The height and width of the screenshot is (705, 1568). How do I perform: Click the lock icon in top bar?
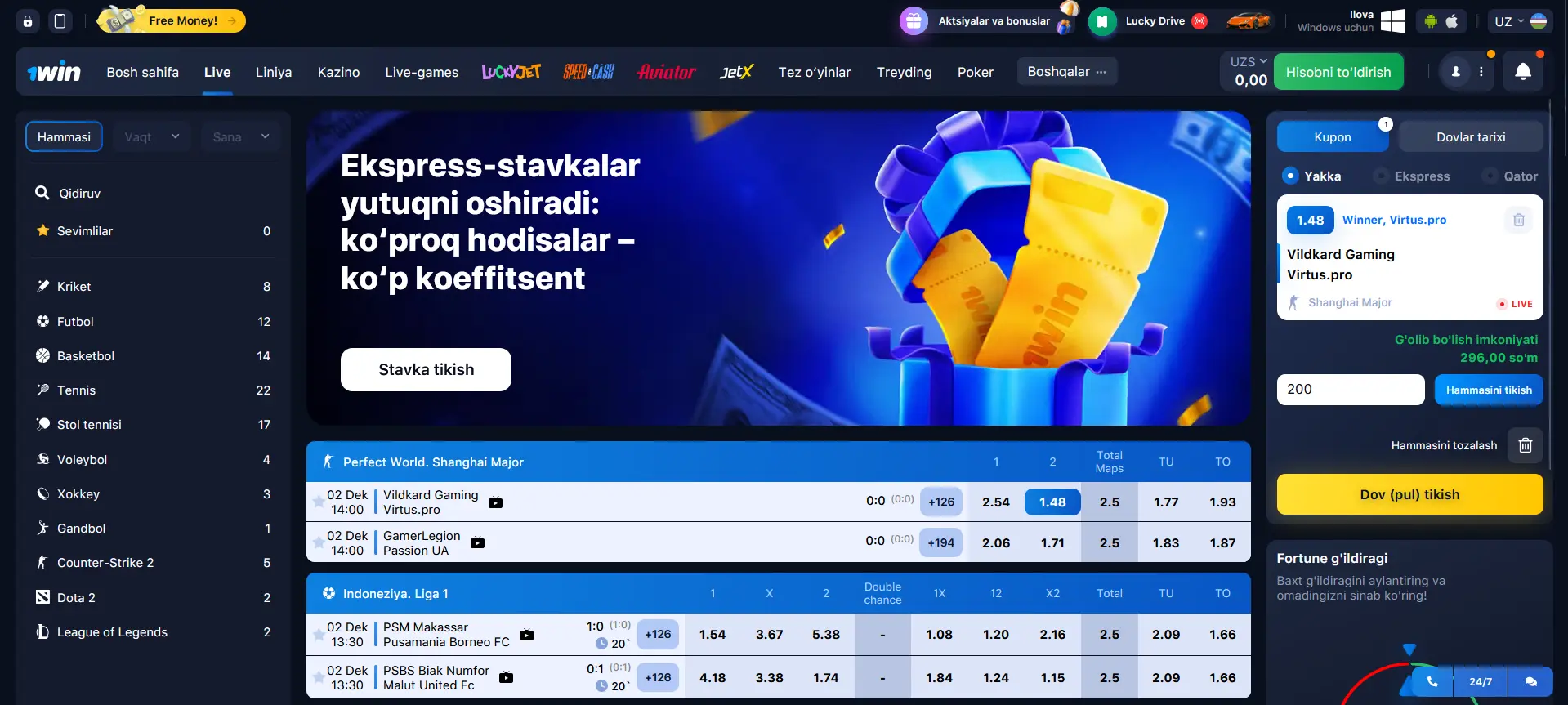(28, 21)
